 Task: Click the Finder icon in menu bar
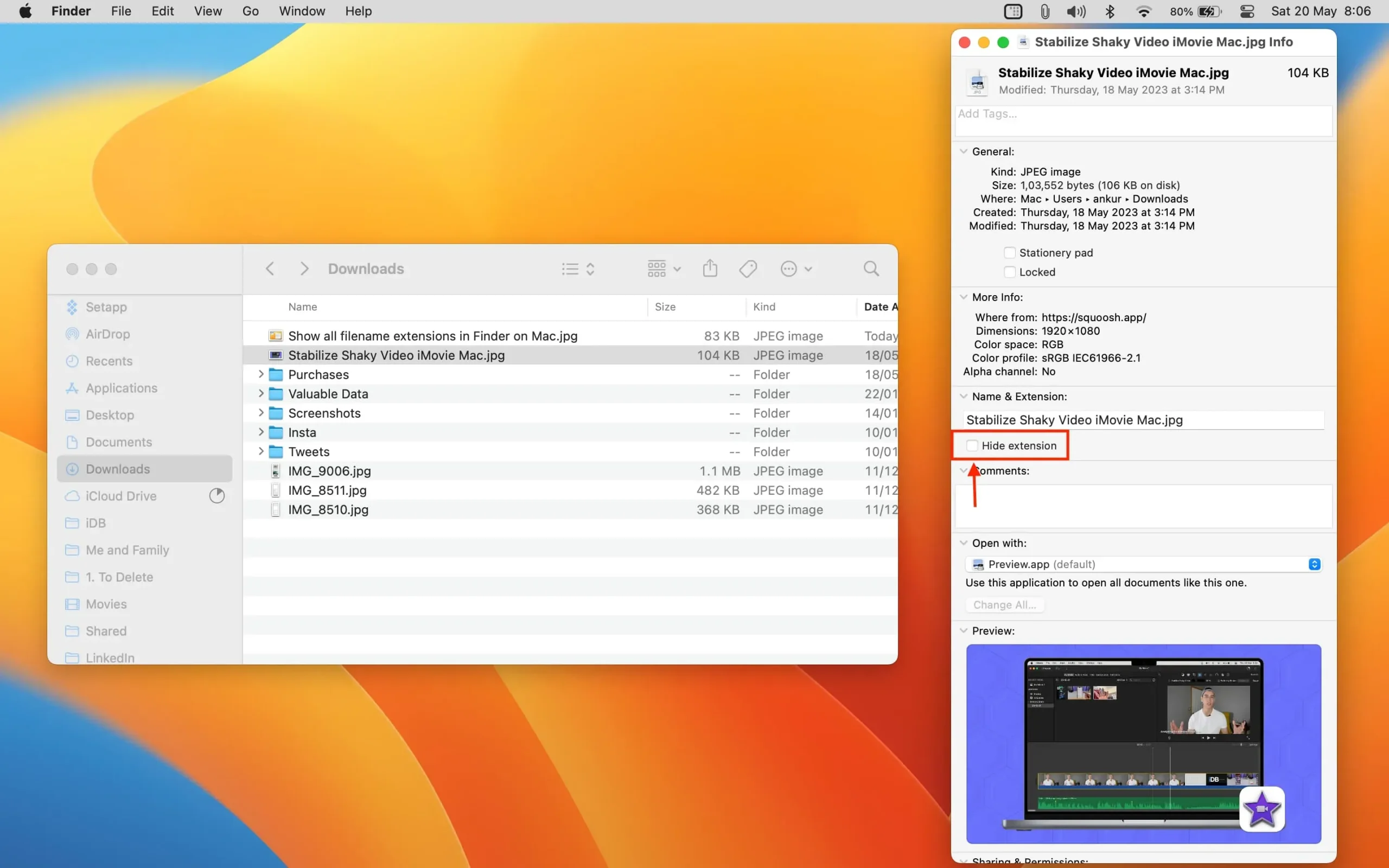[x=71, y=11]
